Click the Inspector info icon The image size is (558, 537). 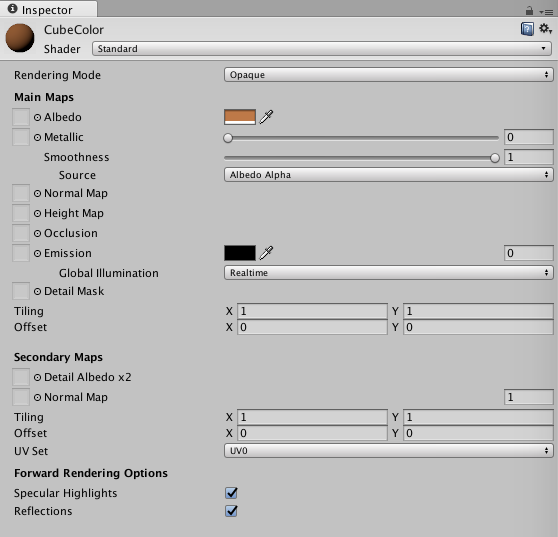12,9
